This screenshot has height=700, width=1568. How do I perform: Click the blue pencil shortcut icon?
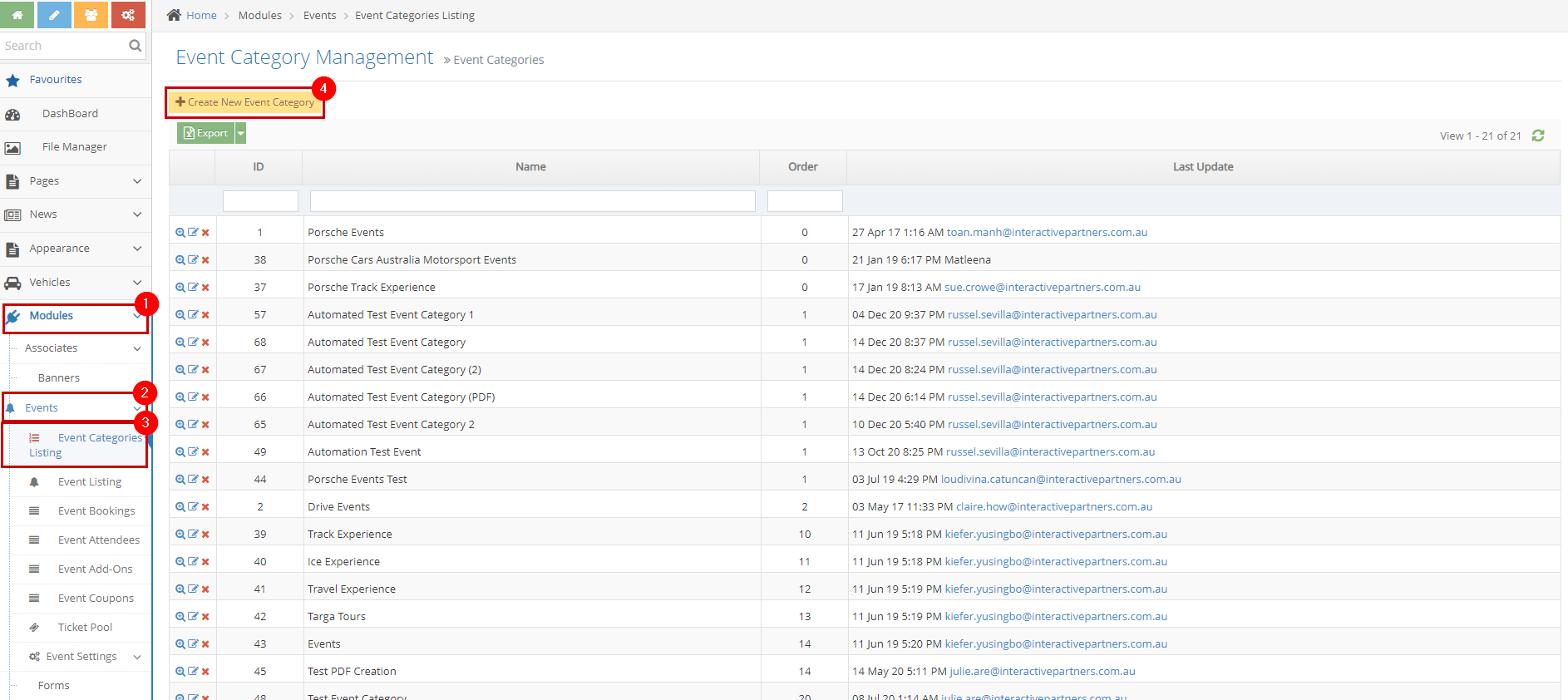(x=54, y=15)
